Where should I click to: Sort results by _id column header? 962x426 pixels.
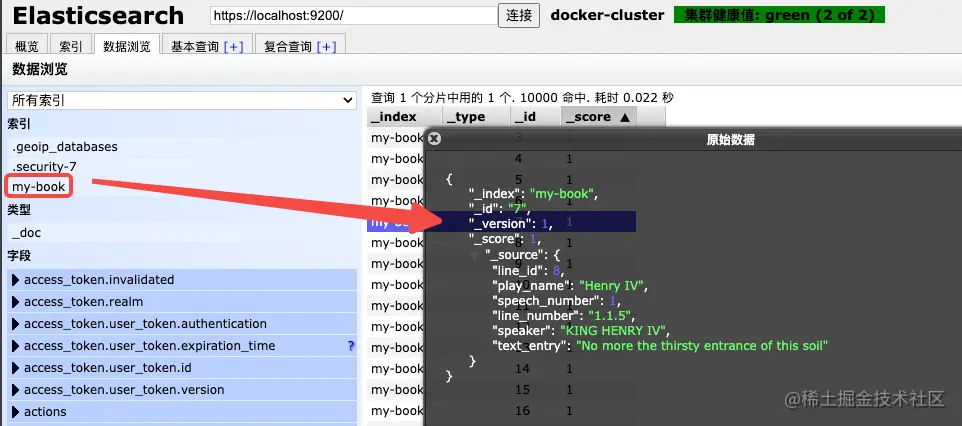(536, 117)
